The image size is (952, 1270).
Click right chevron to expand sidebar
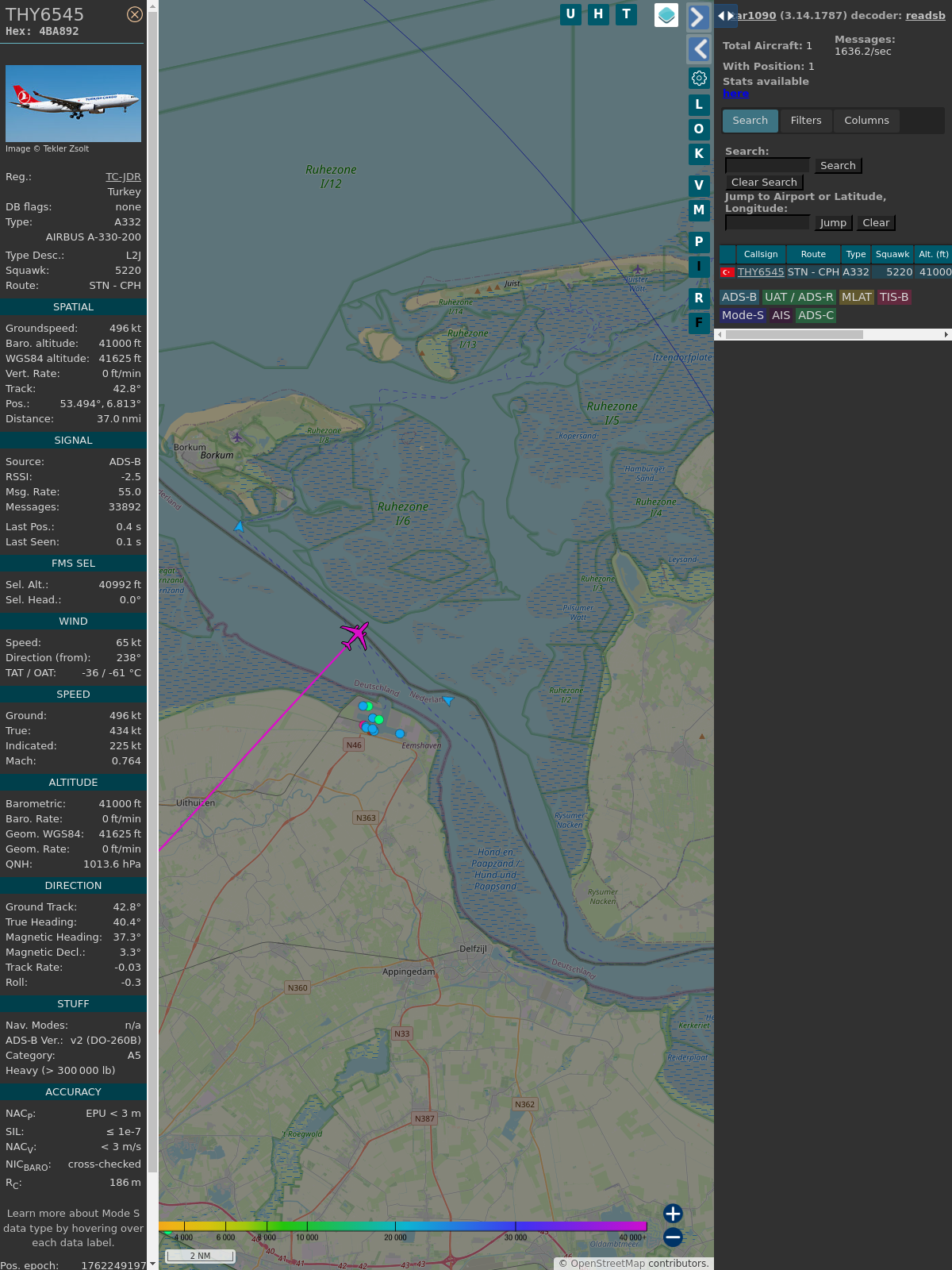[x=698, y=17]
